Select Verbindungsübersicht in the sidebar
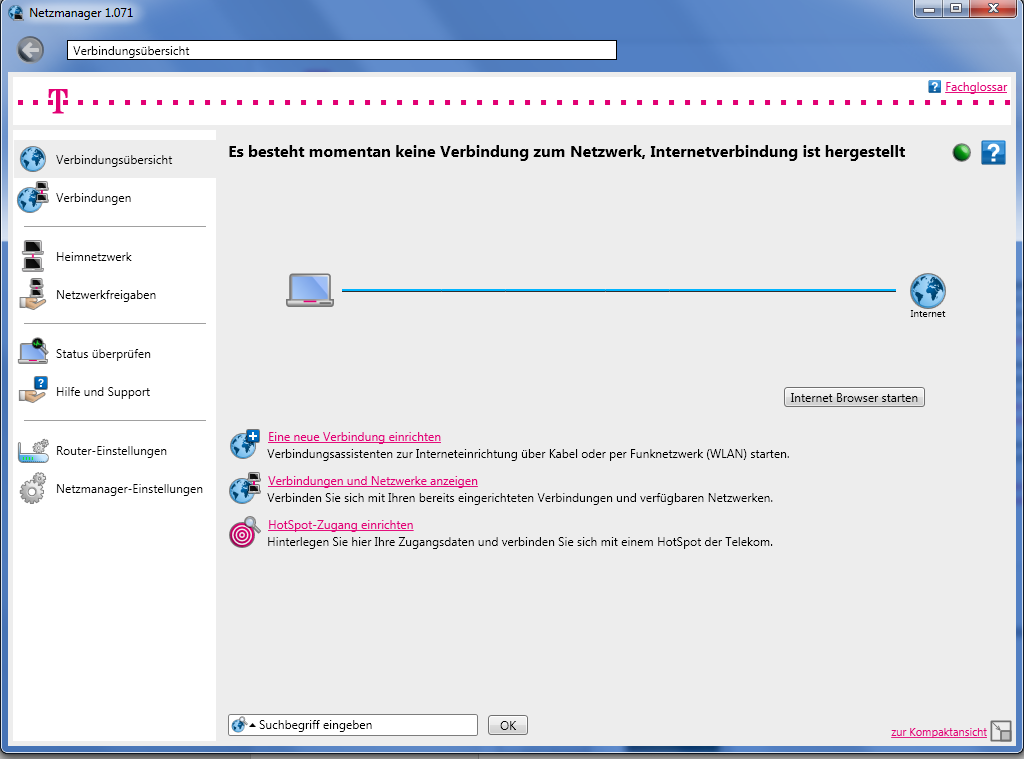The height and width of the screenshot is (759, 1024). click(115, 159)
